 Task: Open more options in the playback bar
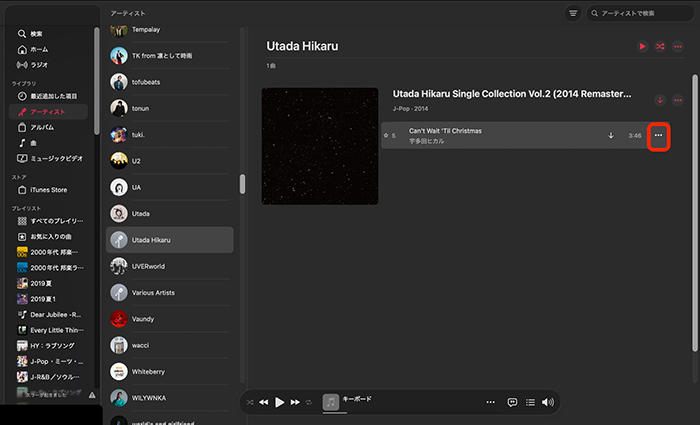(490, 402)
